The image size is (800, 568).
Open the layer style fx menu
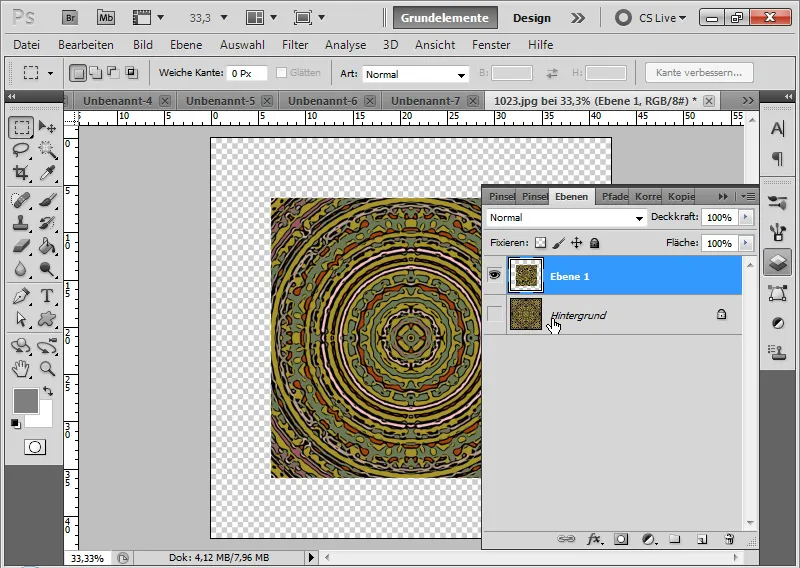coord(594,539)
